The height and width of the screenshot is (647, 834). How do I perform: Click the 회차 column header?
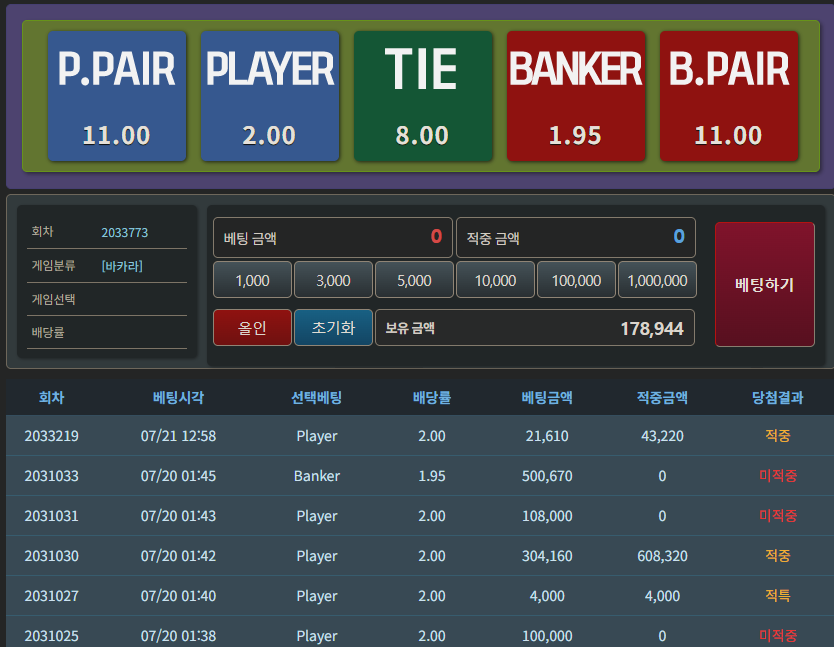point(52,397)
